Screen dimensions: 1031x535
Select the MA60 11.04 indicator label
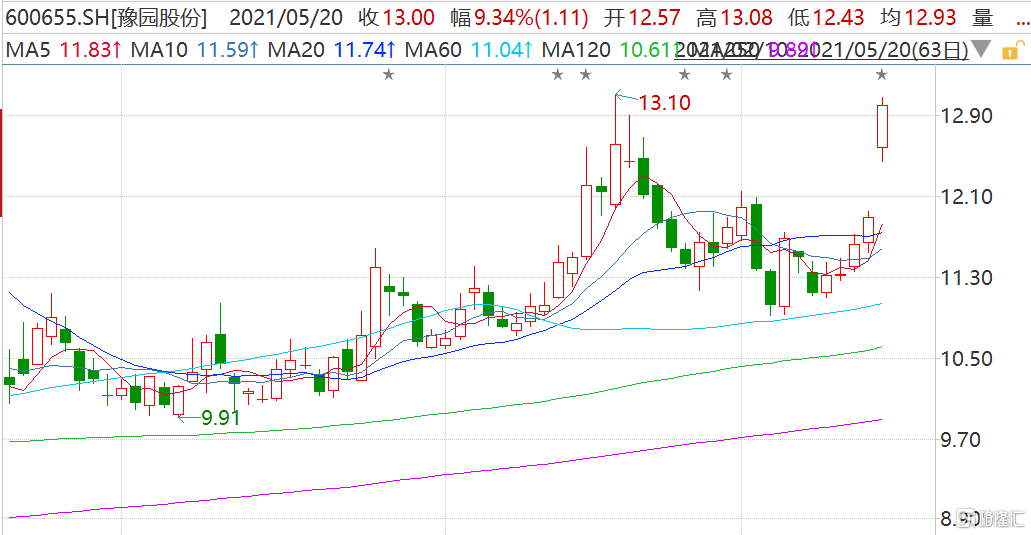click(469, 50)
